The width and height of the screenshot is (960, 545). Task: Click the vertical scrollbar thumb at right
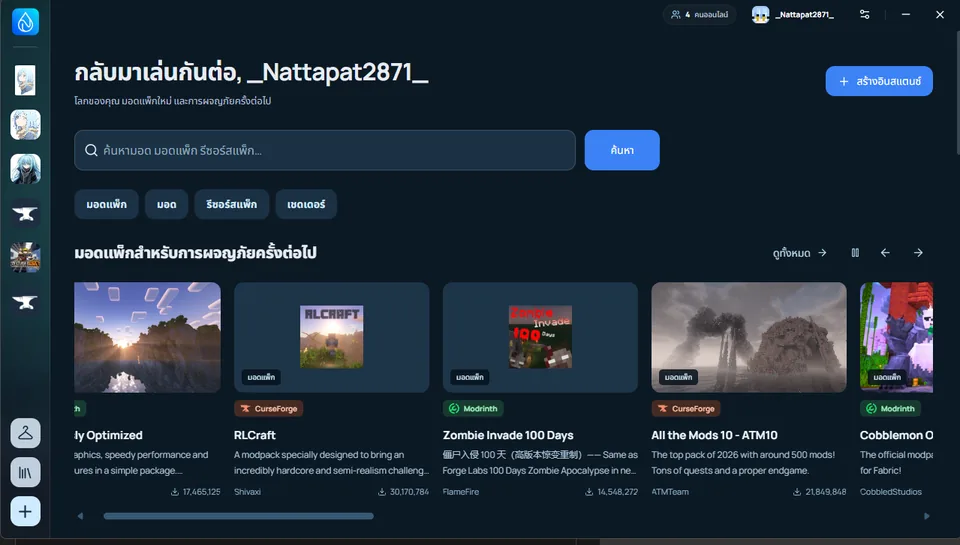click(957, 92)
